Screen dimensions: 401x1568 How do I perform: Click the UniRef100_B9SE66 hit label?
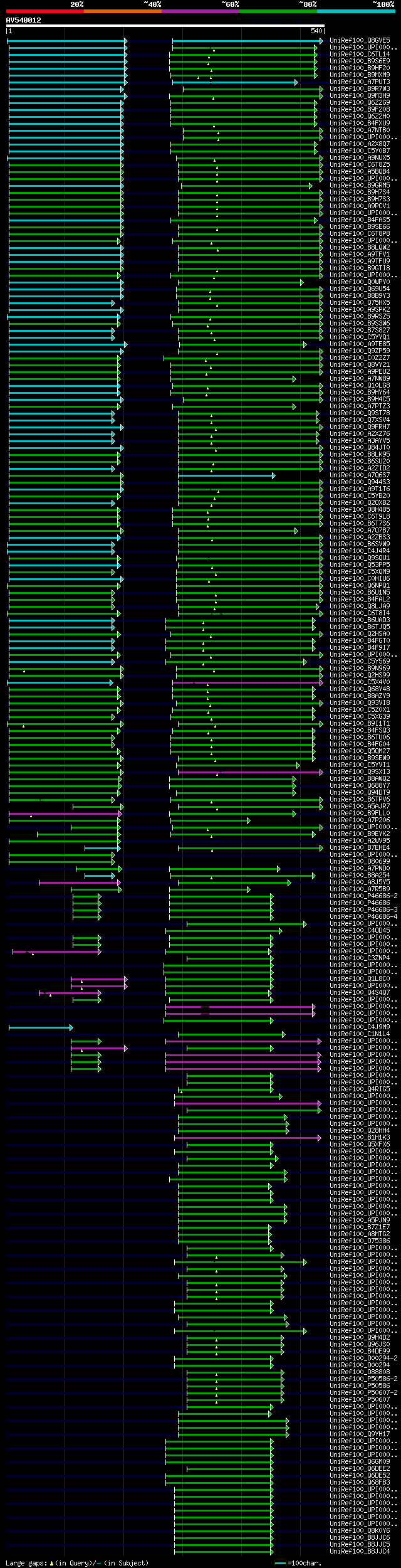pyautogui.click(x=360, y=226)
